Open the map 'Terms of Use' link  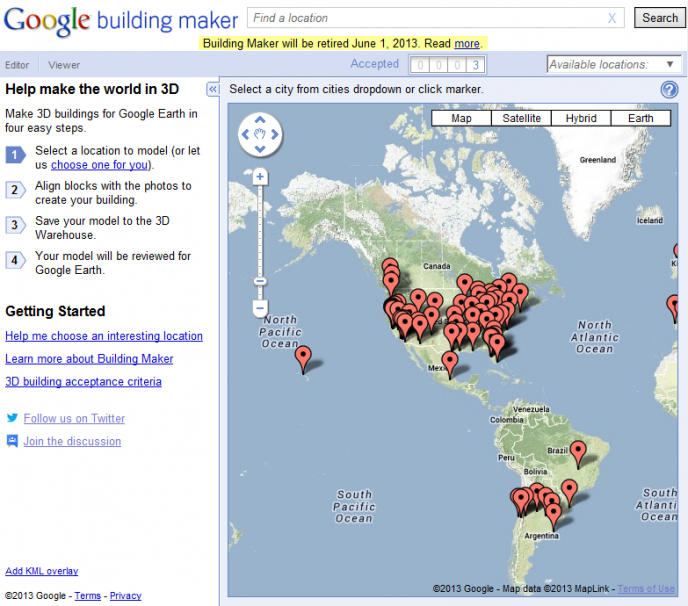click(646, 589)
